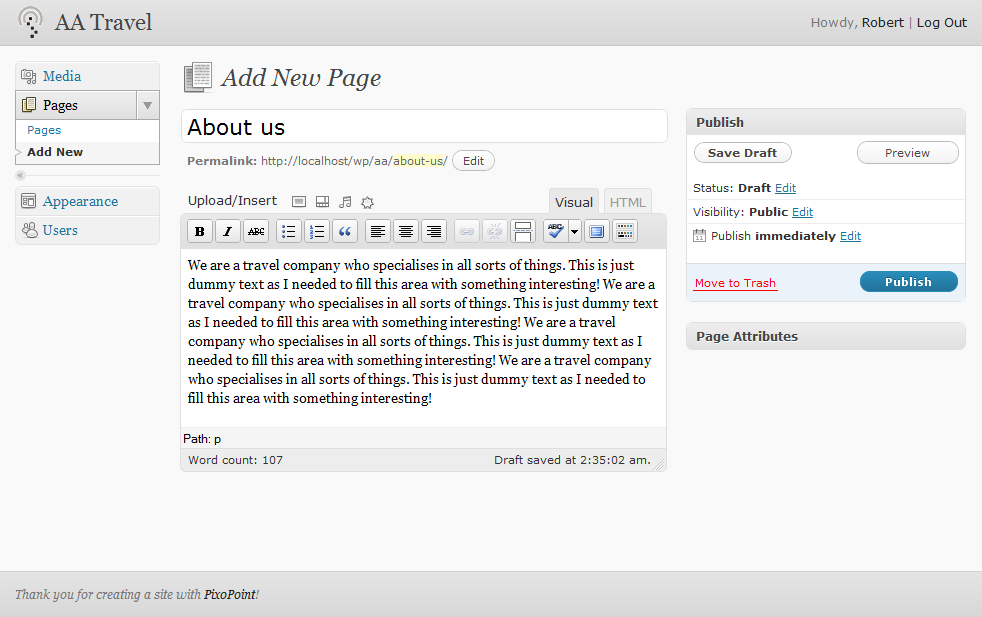Toggle the Pages menu dropdown arrow

(x=148, y=105)
